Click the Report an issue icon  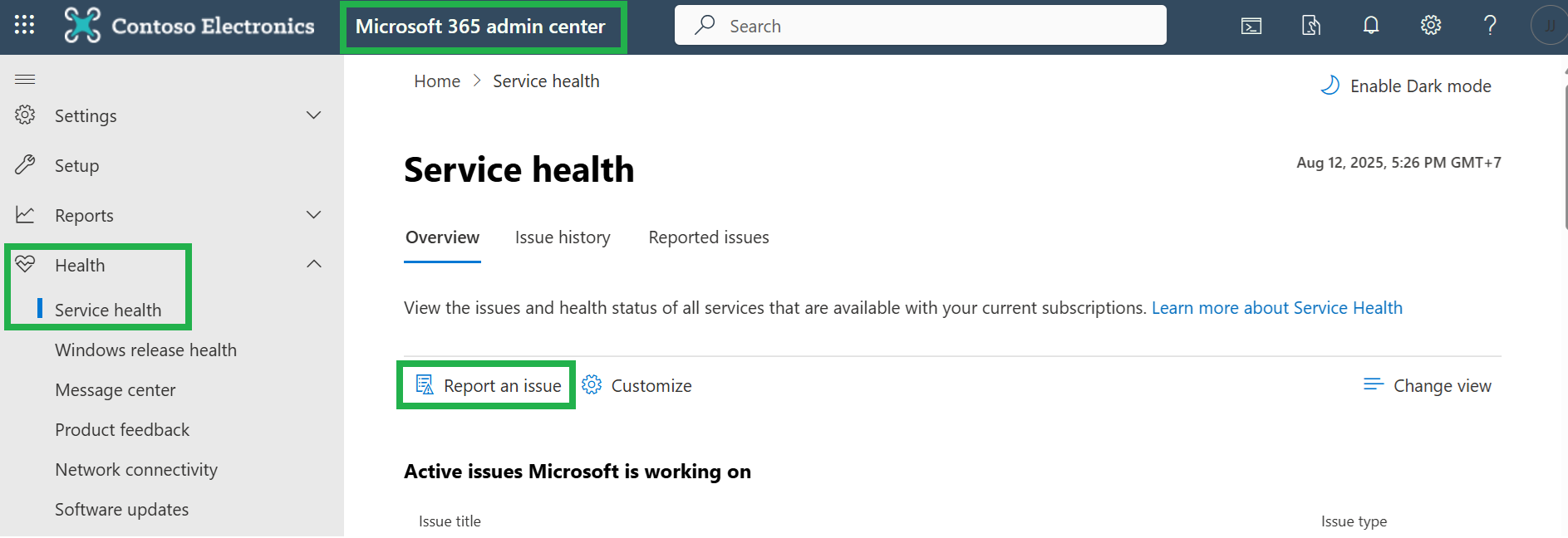click(425, 385)
